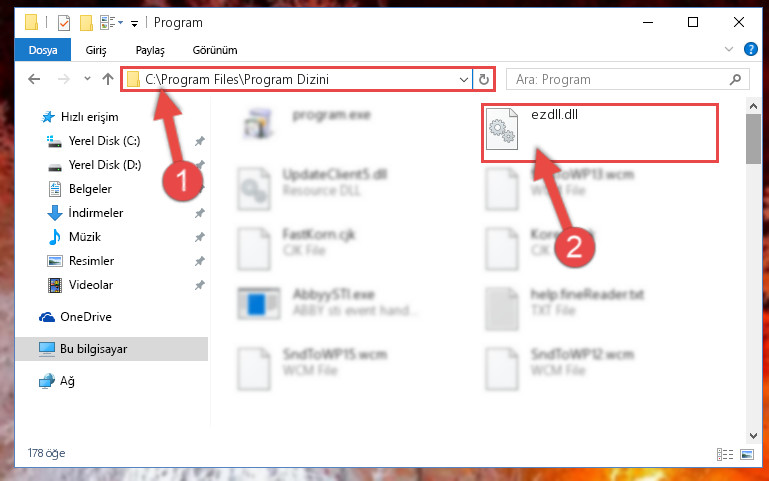769x481 pixels.
Task: Expand the ribbon with the chevron
Action: point(729,49)
